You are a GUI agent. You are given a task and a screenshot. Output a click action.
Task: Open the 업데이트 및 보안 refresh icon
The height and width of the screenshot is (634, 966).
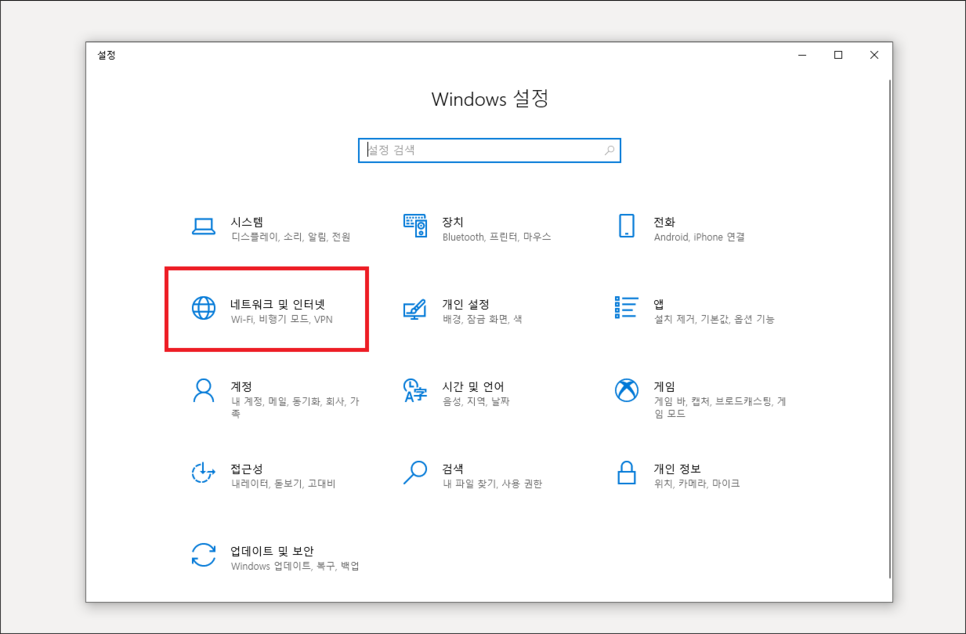point(203,555)
